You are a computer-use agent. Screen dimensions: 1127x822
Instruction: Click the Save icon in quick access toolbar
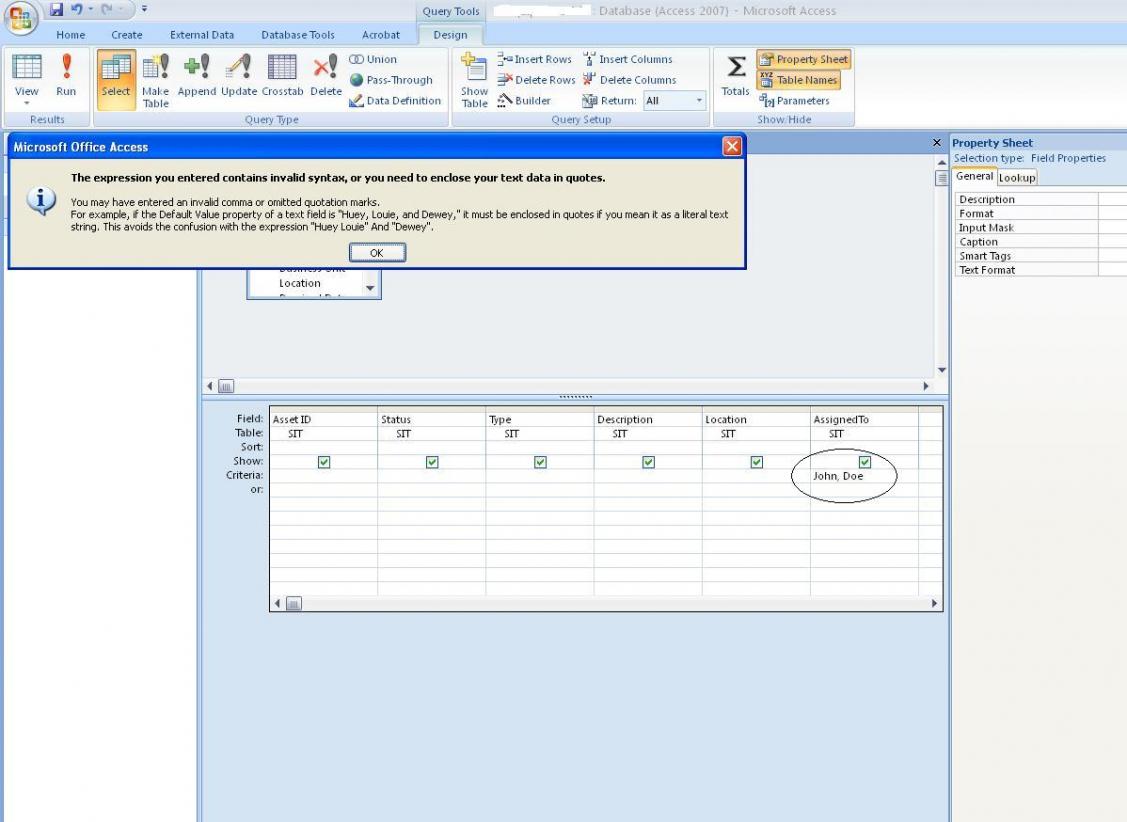click(x=56, y=9)
